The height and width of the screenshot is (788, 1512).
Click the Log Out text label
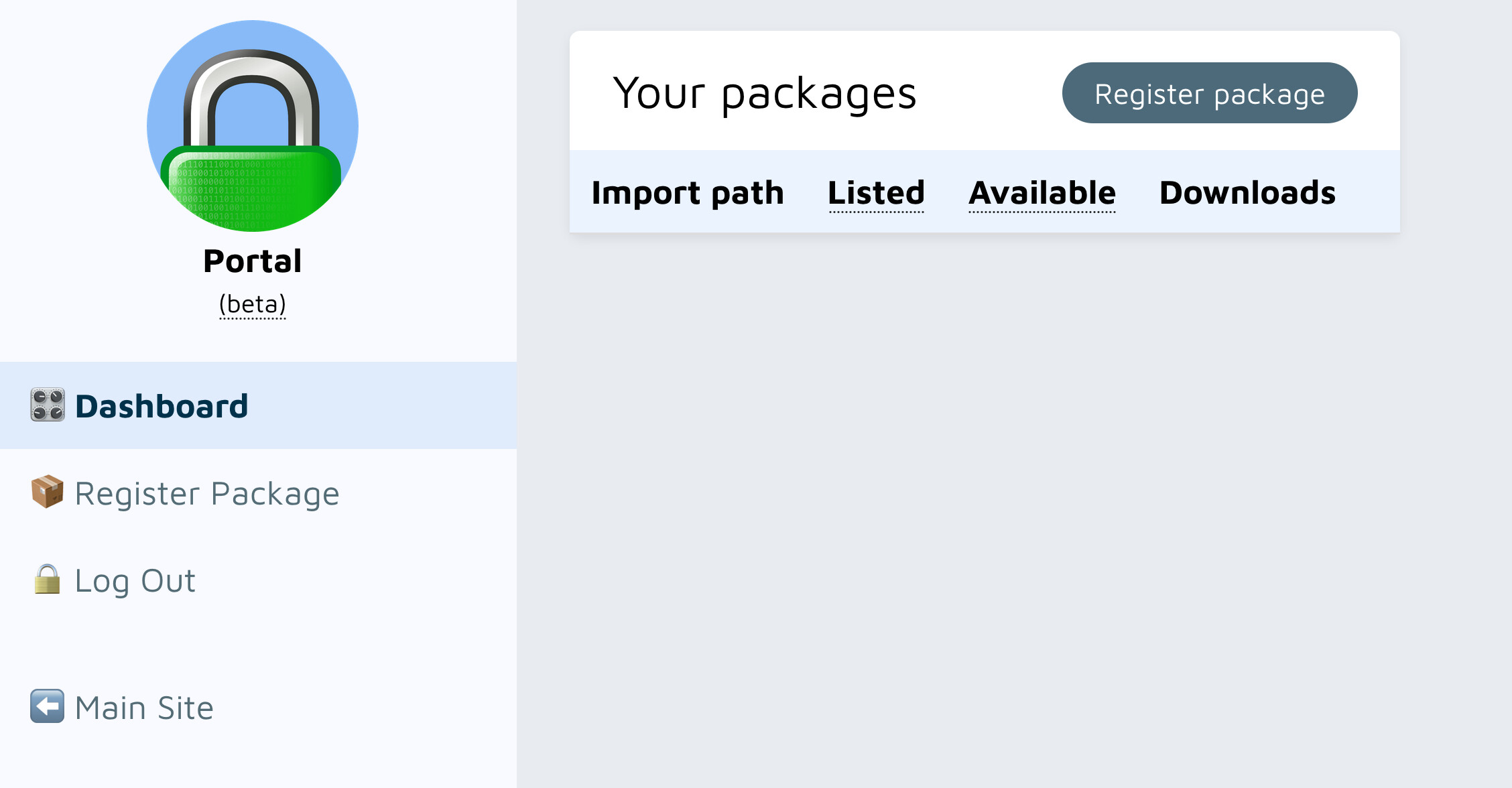[x=135, y=580]
